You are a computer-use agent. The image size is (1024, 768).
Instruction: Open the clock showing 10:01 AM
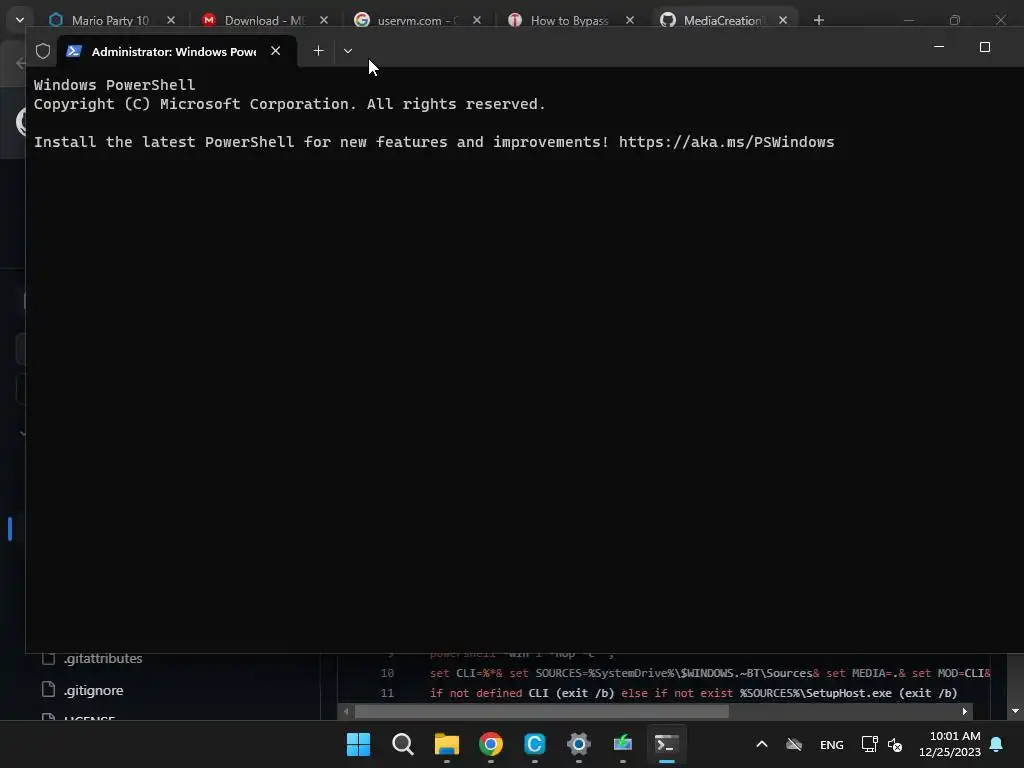click(x=950, y=744)
